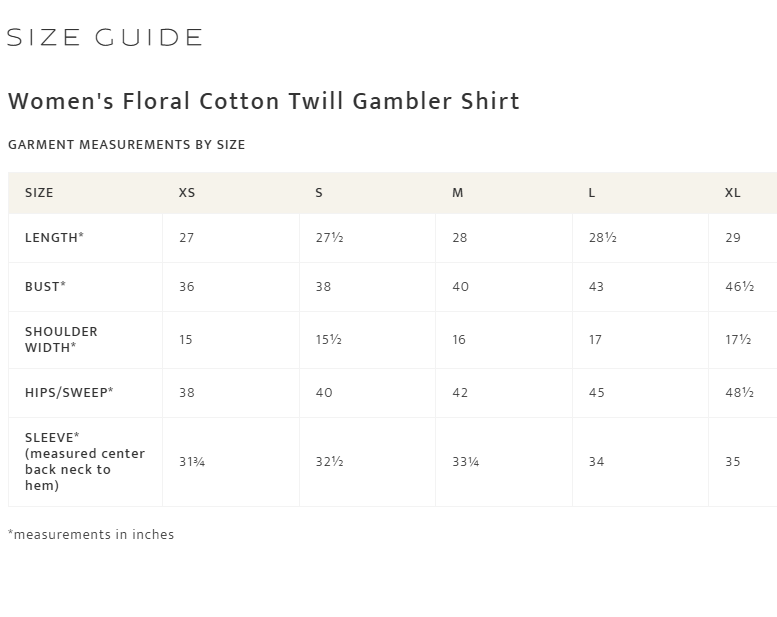Click the measurements in inches footnote
Image resolution: width=777 pixels, height=617 pixels.
[91, 534]
